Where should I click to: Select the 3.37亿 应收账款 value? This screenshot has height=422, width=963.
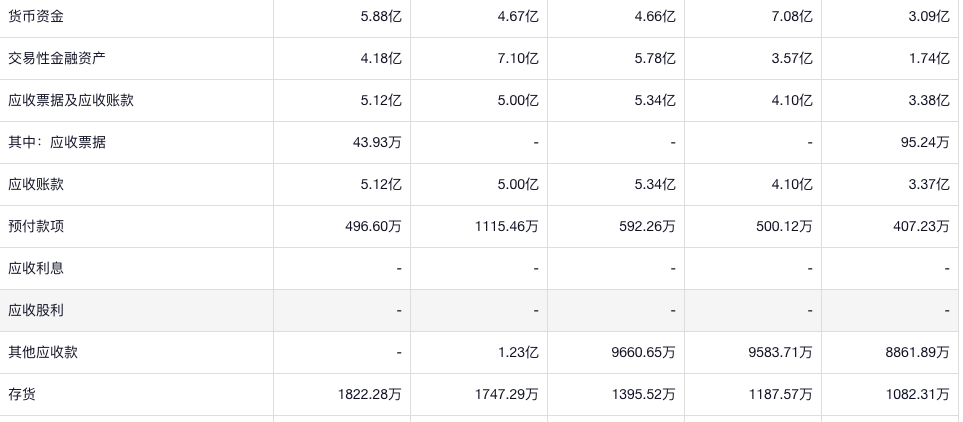click(929, 184)
